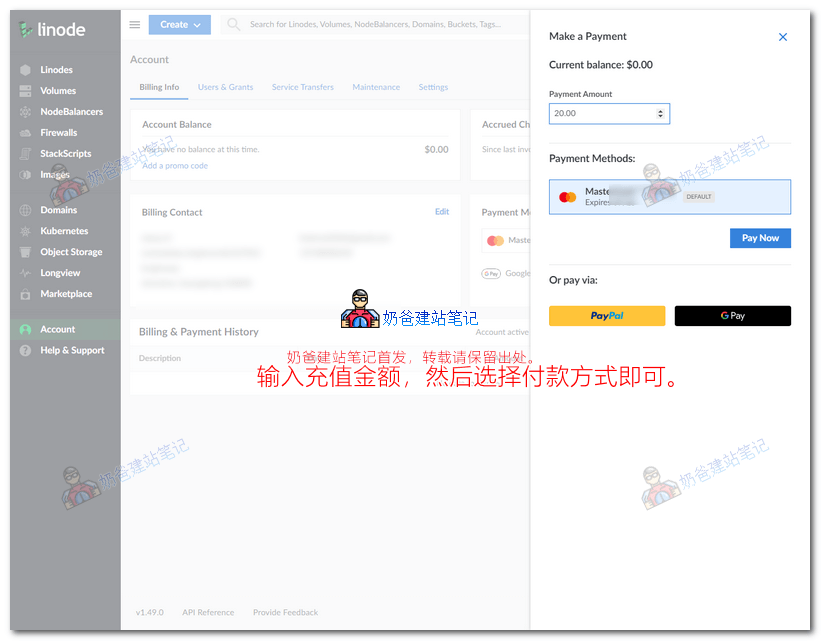Select the Mastercard payment method
The image size is (821, 641).
pyautogui.click(x=669, y=196)
